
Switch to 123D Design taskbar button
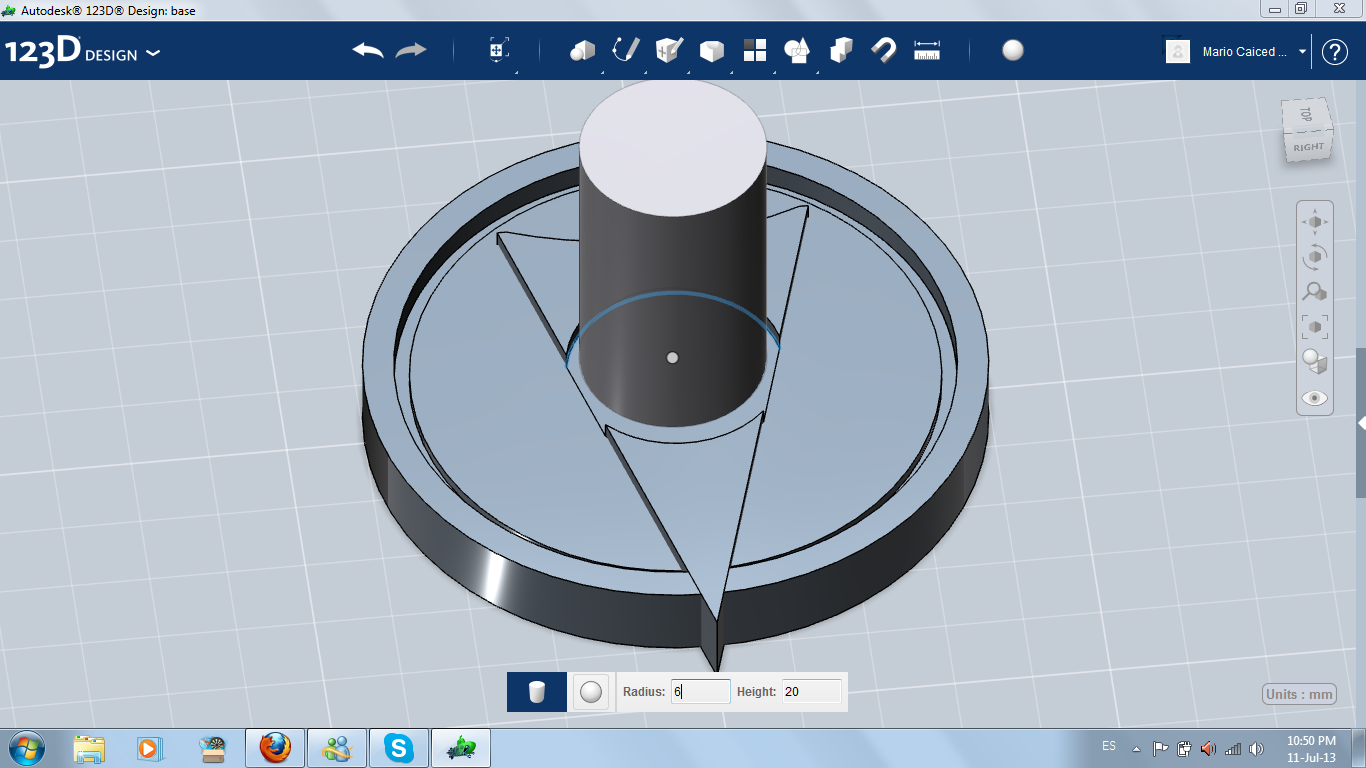pyautogui.click(x=461, y=747)
